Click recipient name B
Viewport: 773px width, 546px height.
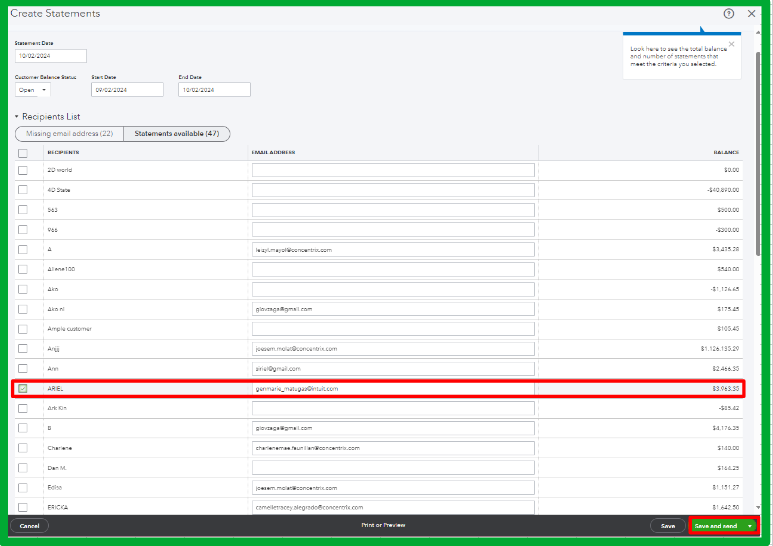[x=49, y=428]
